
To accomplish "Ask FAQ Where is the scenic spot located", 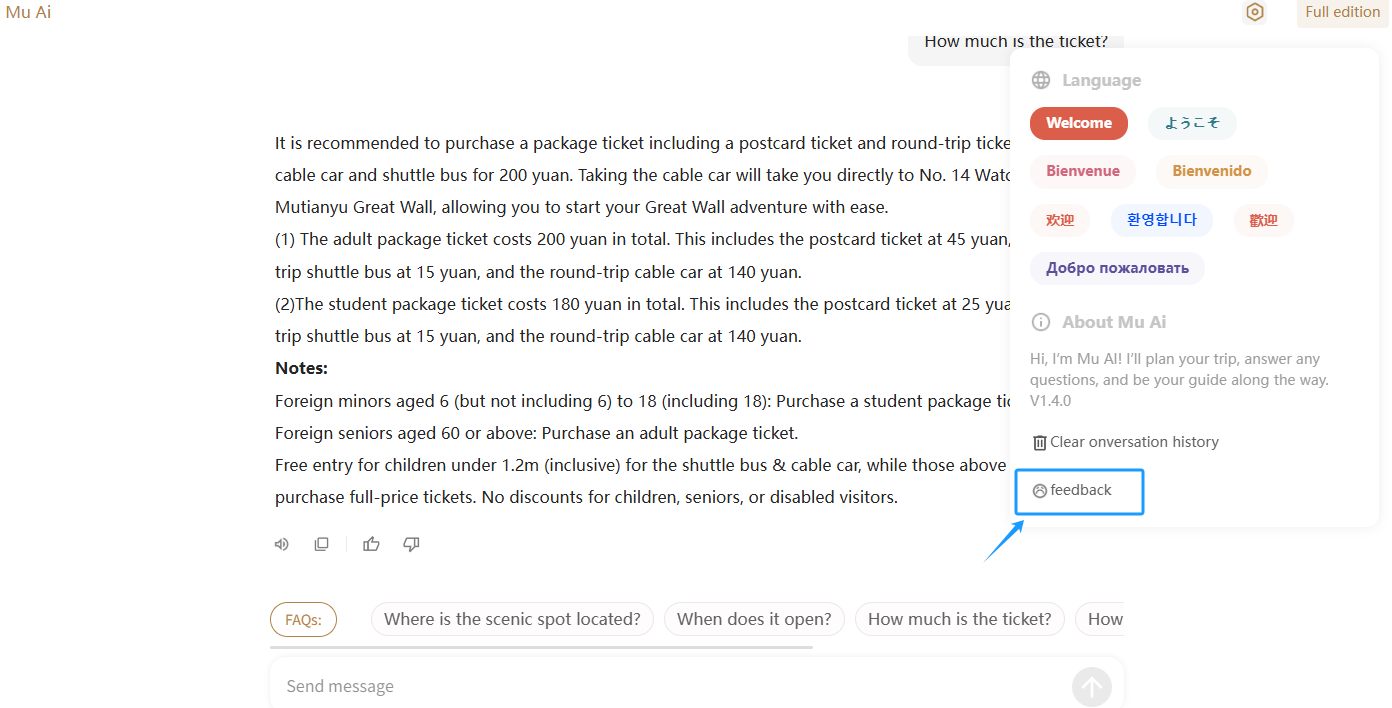I will [x=512, y=619].
